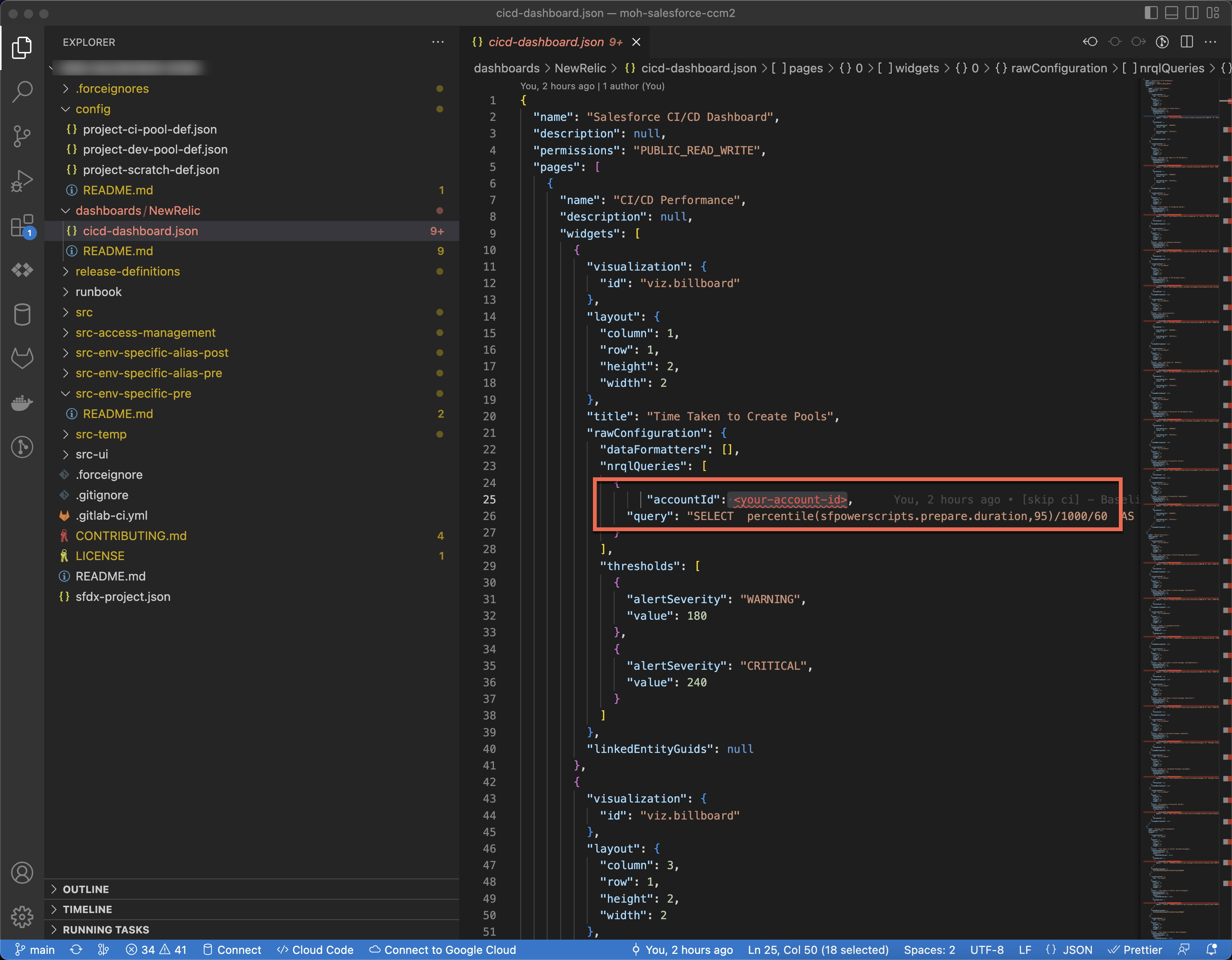Open CONTRIBUTING.md file

tap(251, 536)
